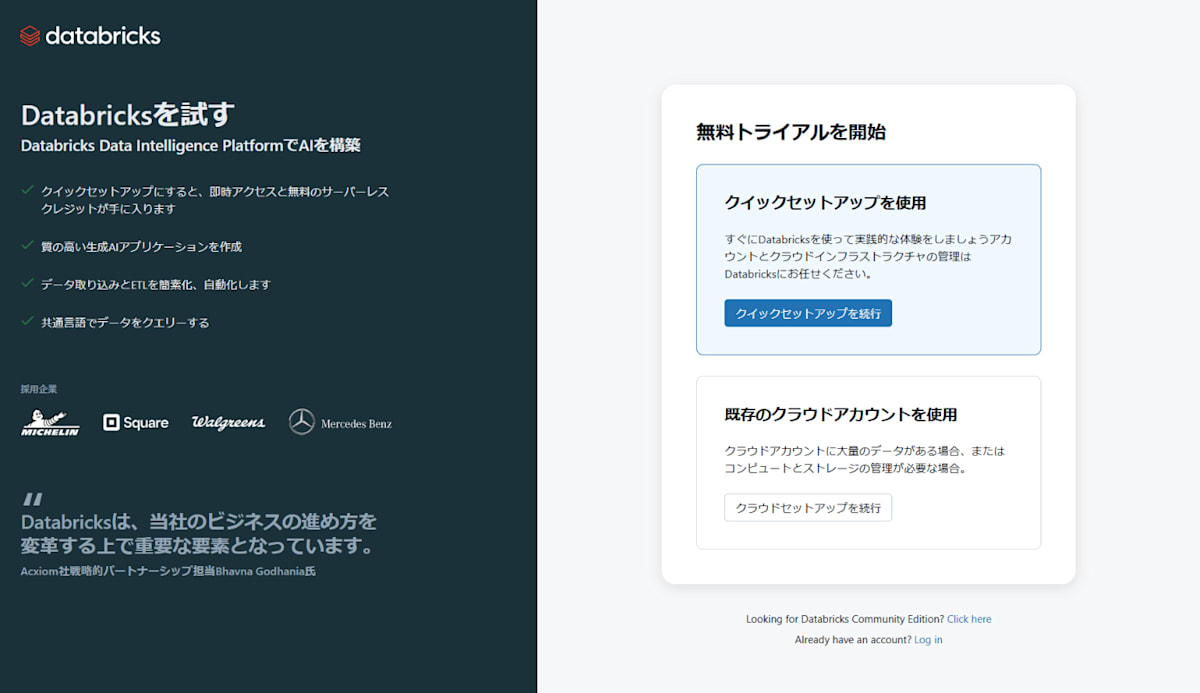Screen dimensions: 1200x693
Task: Click the 質の高い生成AIアプリケーションを作成 text
Action: (141, 246)
